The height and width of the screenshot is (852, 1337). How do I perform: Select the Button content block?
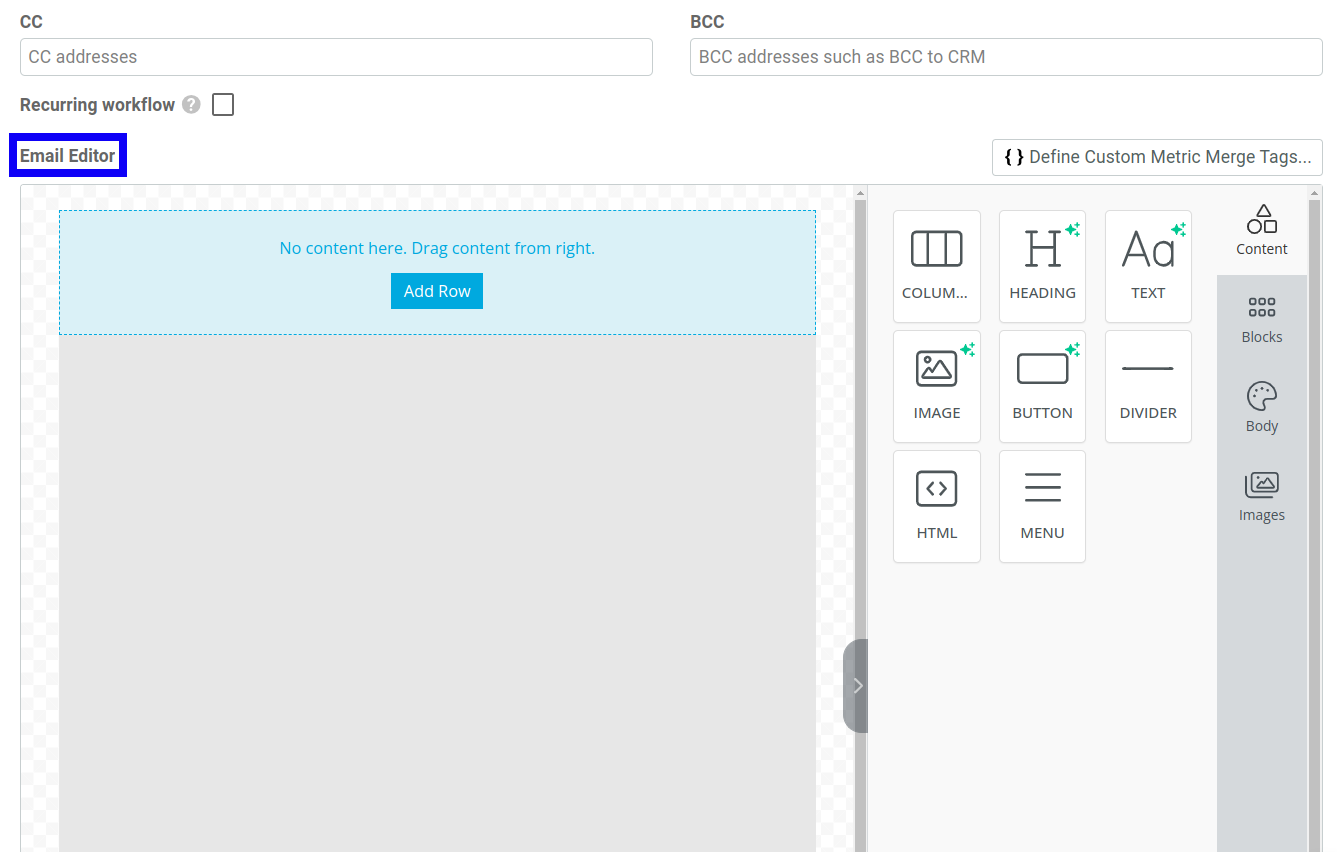pos(1042,386)
